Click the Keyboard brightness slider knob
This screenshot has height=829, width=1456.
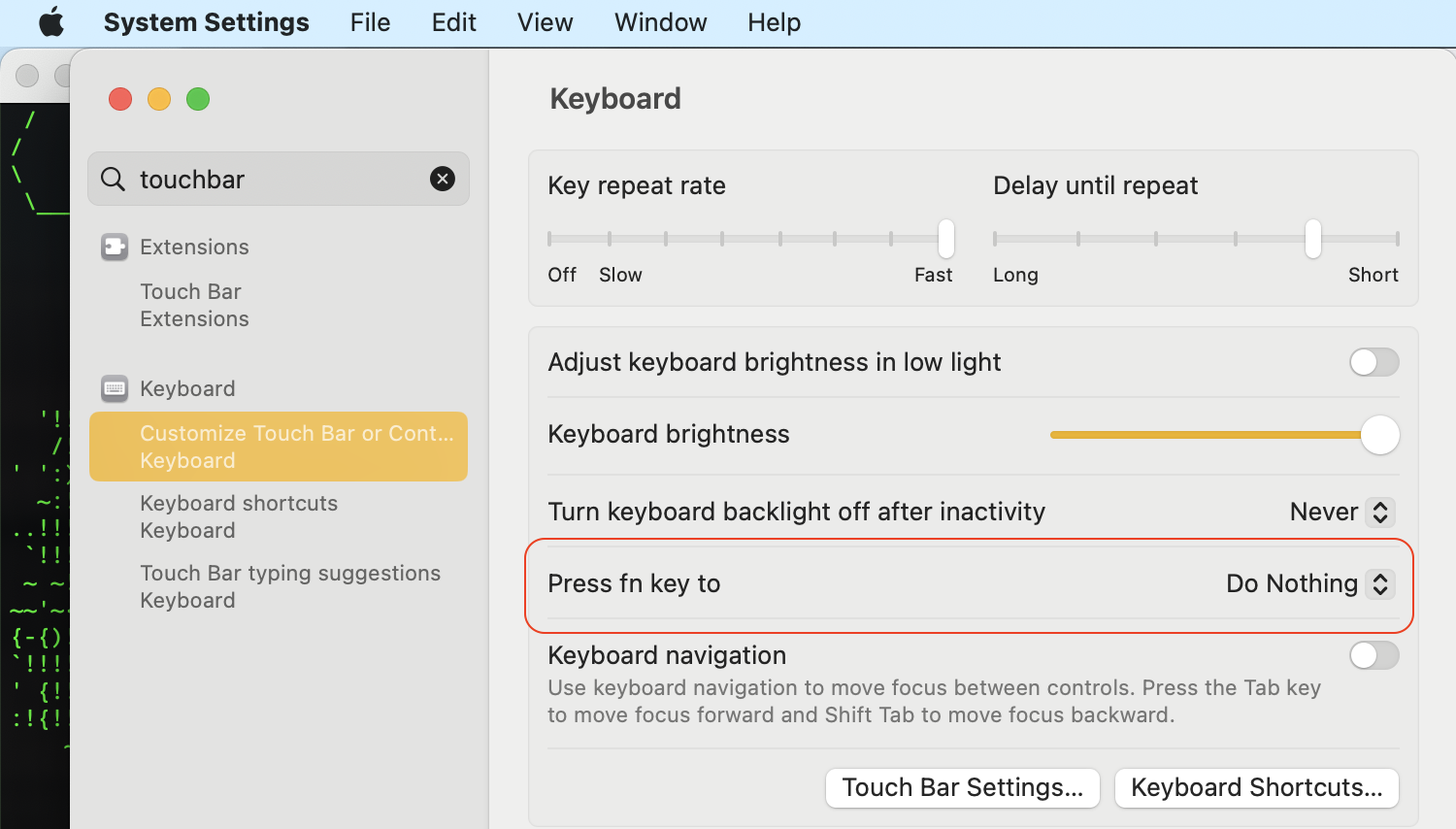pyautogui.click(x=1379, y=435)
